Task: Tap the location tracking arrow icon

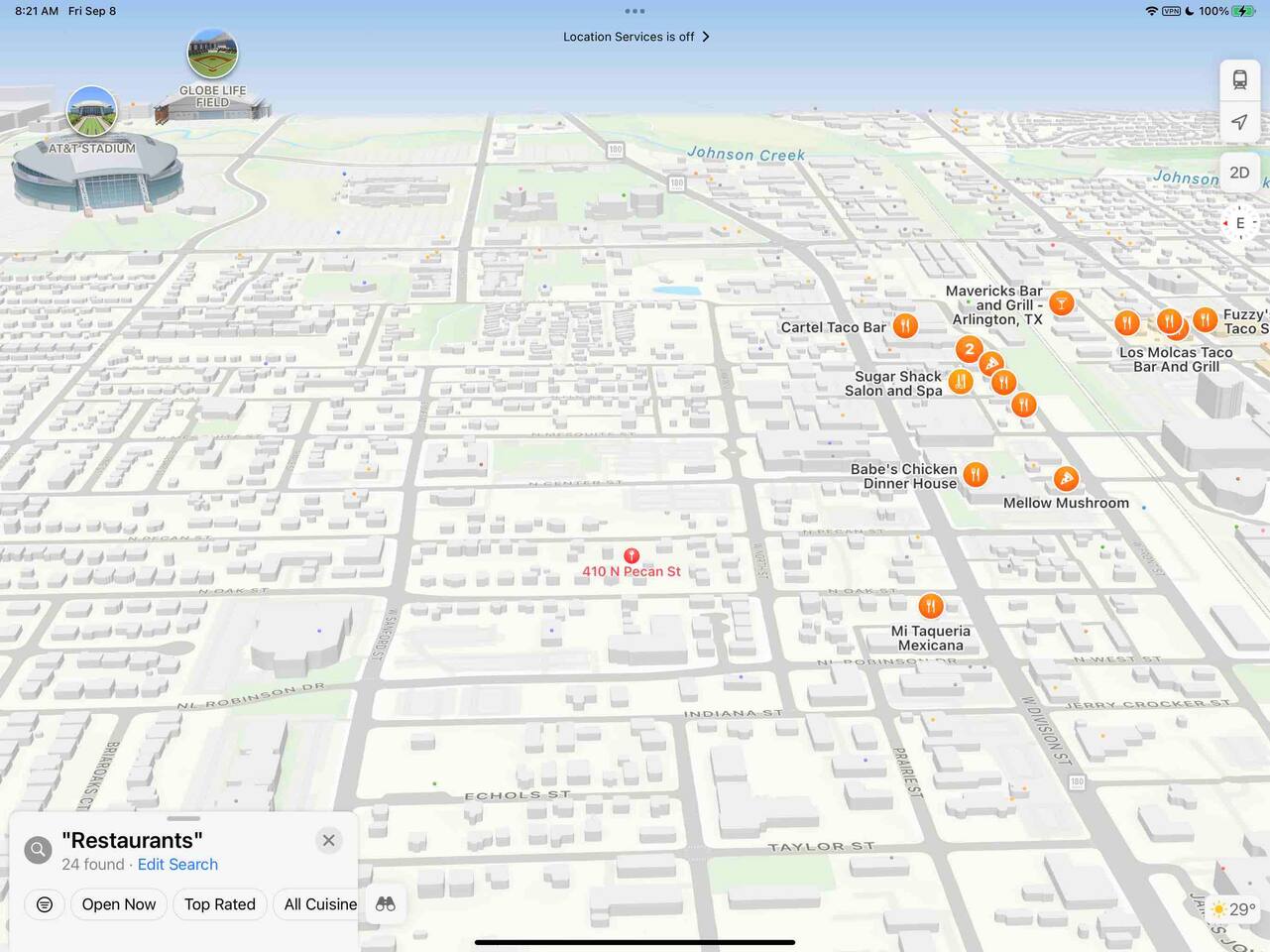Action: [x=1239, y=122]
